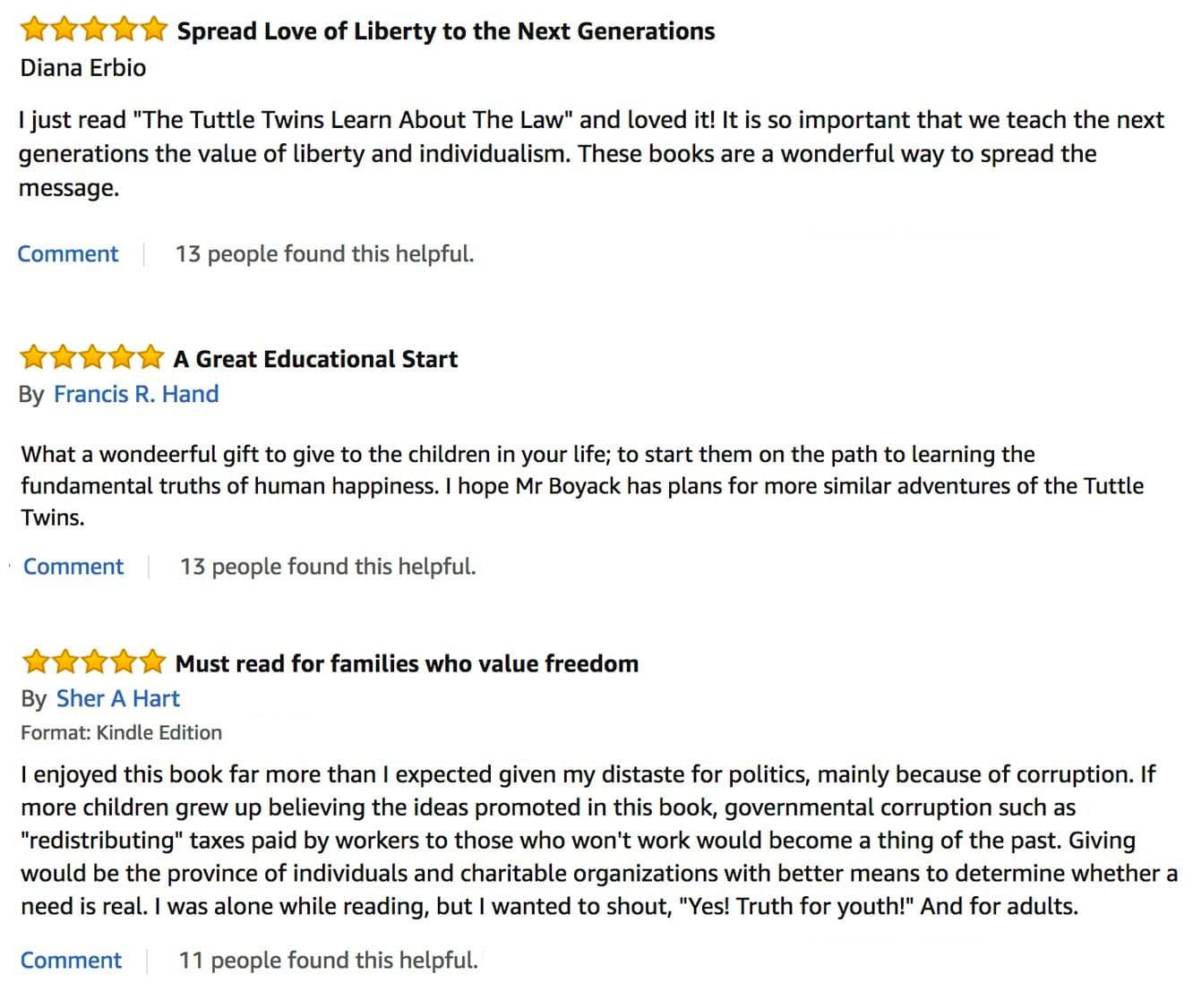The width and height of the screenshot is (1193, 1008).
Task: Click 13 people found helpful under Francis's review
Action: coord(328,567)
